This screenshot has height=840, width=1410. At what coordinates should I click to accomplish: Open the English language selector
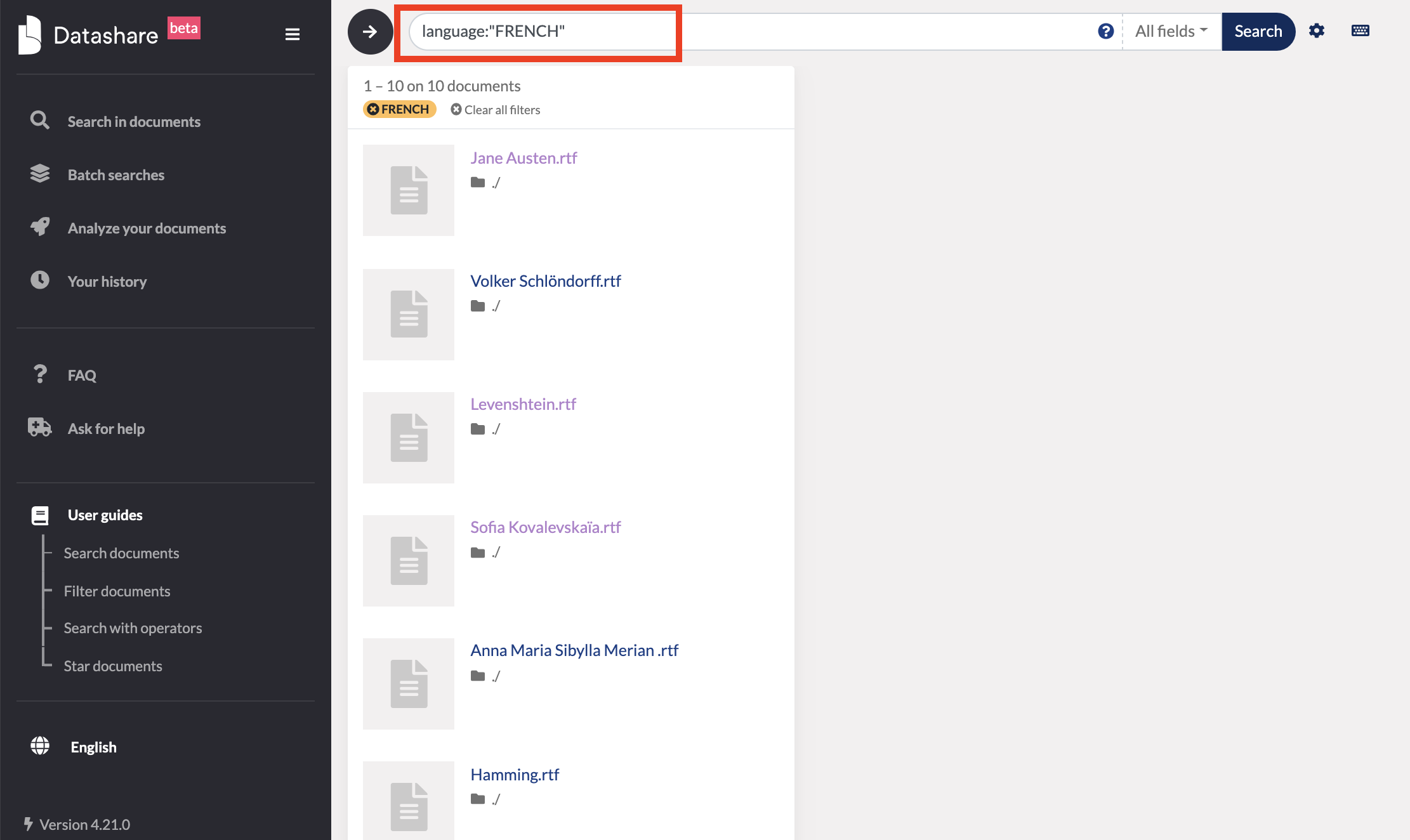(x=93, y=747)
